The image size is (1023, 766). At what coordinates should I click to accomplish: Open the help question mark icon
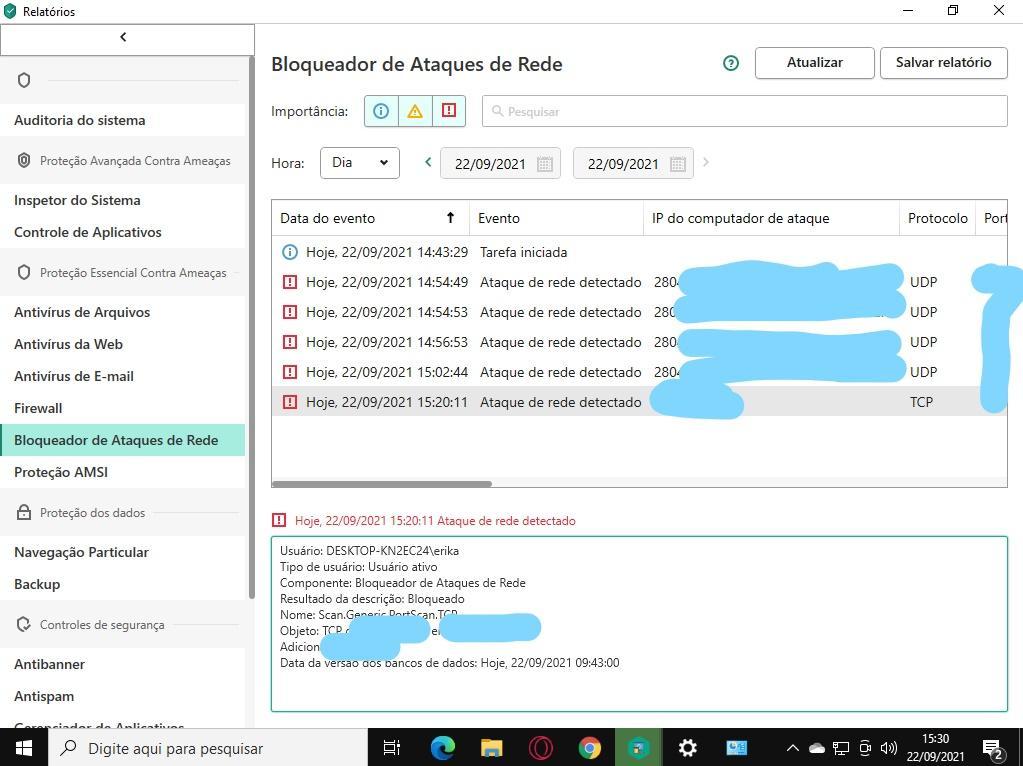[x=731, y=63]
